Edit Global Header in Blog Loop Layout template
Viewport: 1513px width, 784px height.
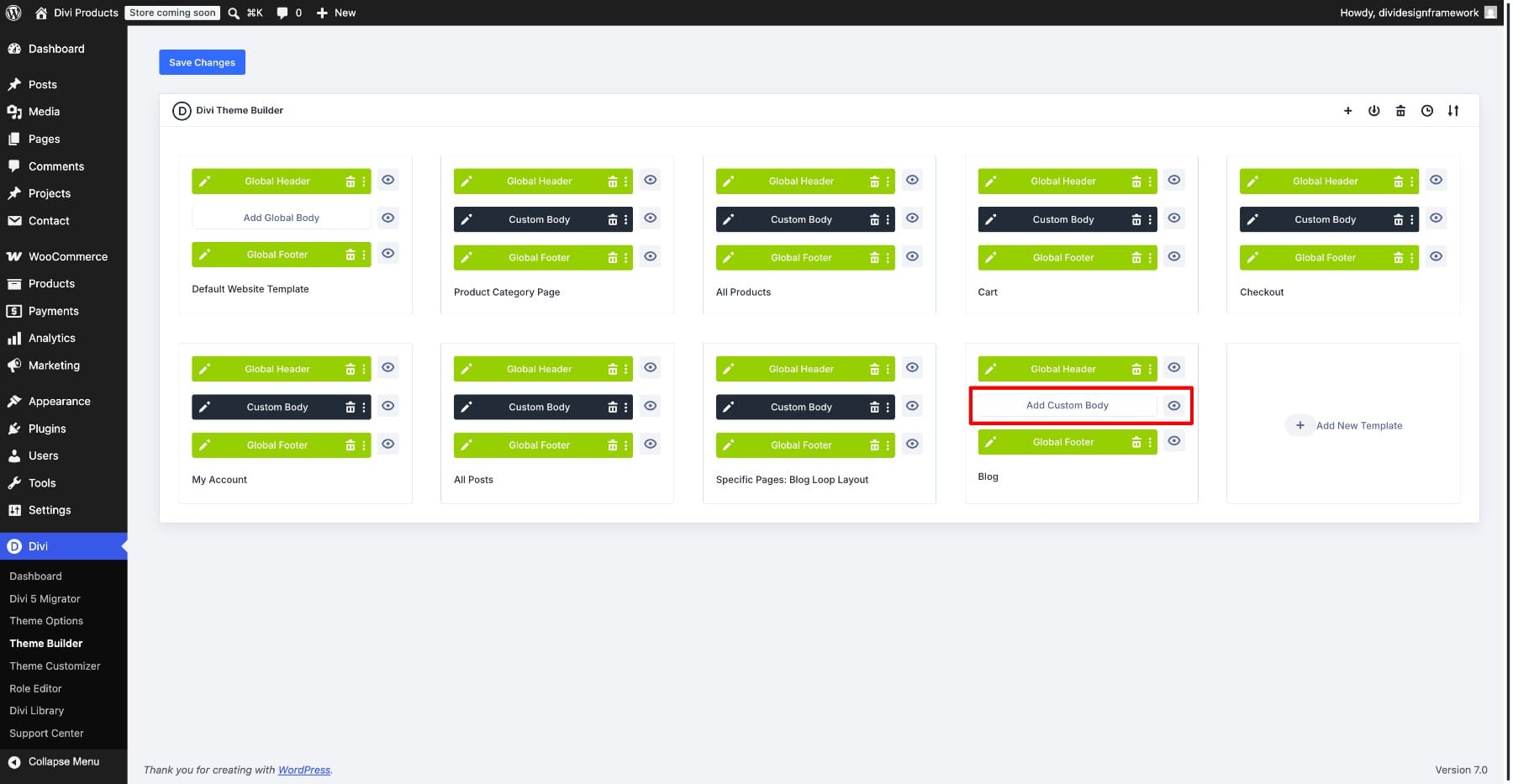[x=729, y=369]
